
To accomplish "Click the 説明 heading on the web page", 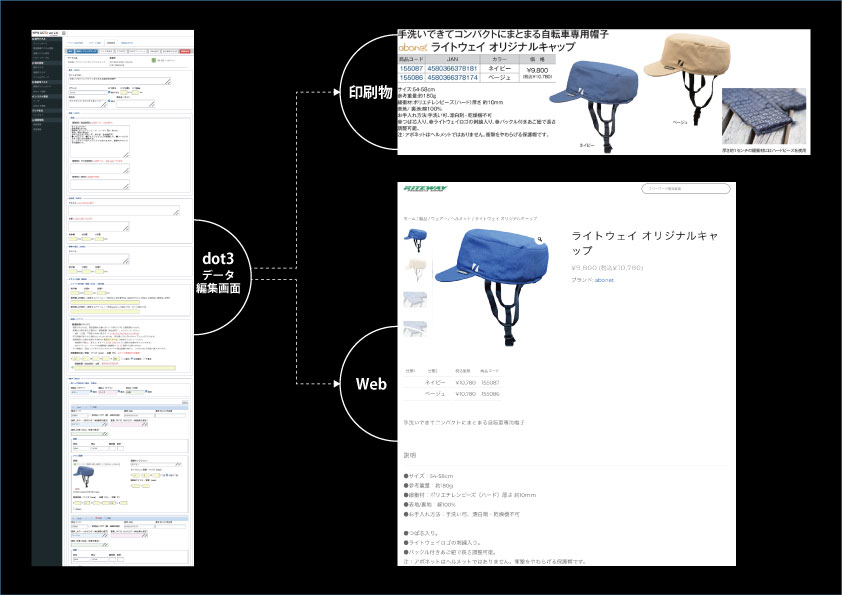I will coord(410,455).
